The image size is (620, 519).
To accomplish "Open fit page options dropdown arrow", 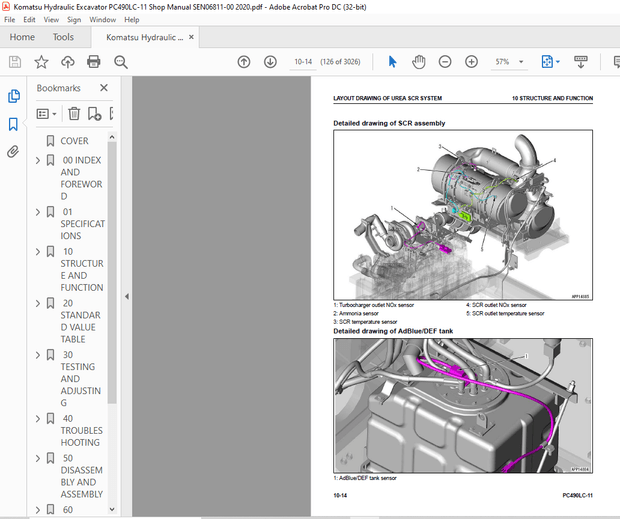I will click(558, 62).
